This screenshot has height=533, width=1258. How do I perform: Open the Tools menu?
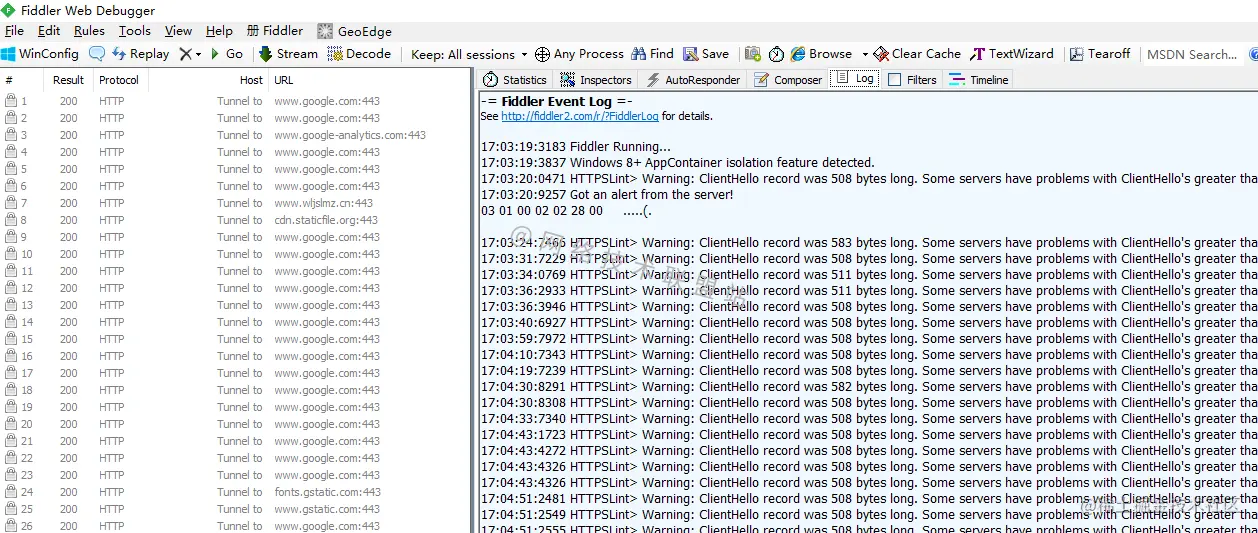[135, 31]
